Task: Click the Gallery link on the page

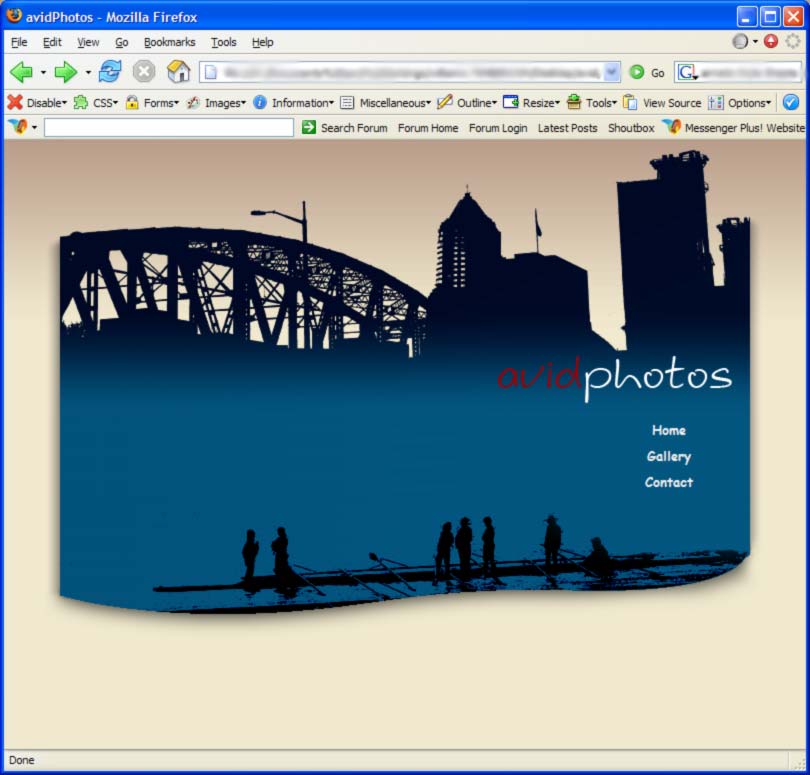Action: coord(669,457)
